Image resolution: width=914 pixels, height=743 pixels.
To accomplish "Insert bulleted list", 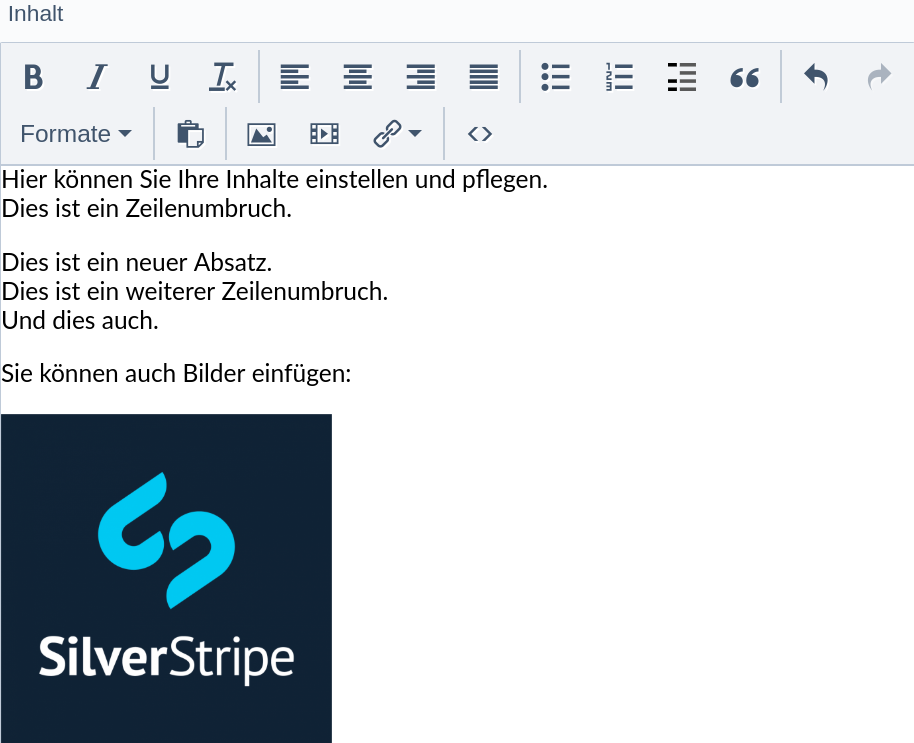I will pyautogui.click(x=556, y=77).
